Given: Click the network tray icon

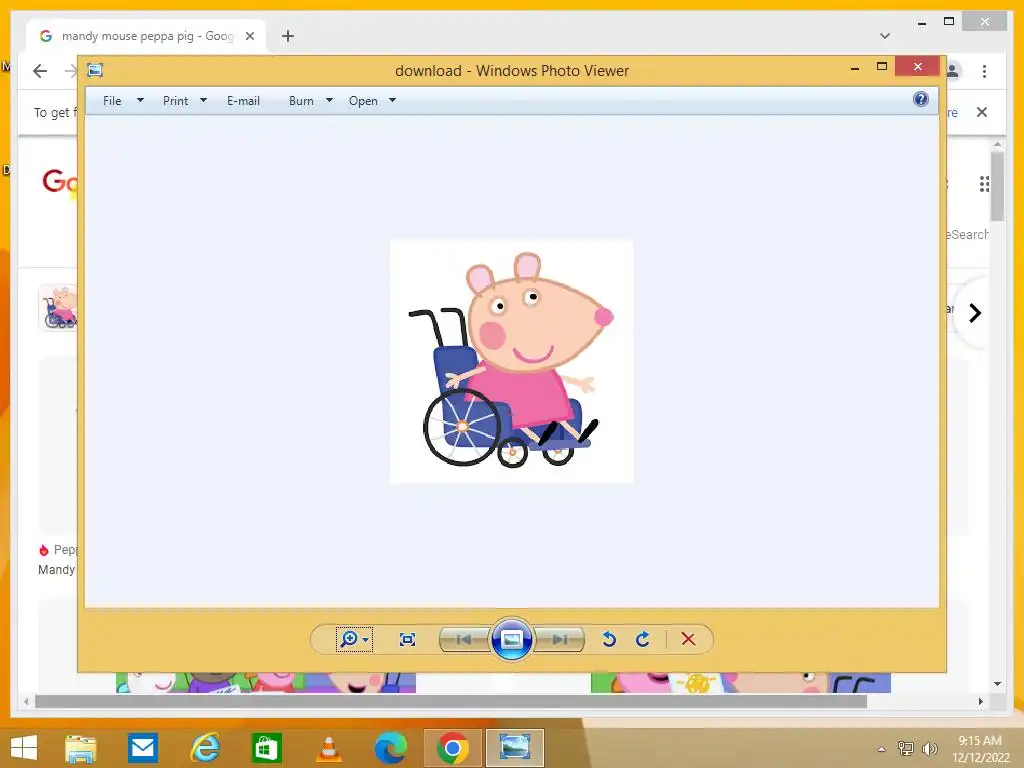Looking at the screenshot, I should click(x=906, y=748).
